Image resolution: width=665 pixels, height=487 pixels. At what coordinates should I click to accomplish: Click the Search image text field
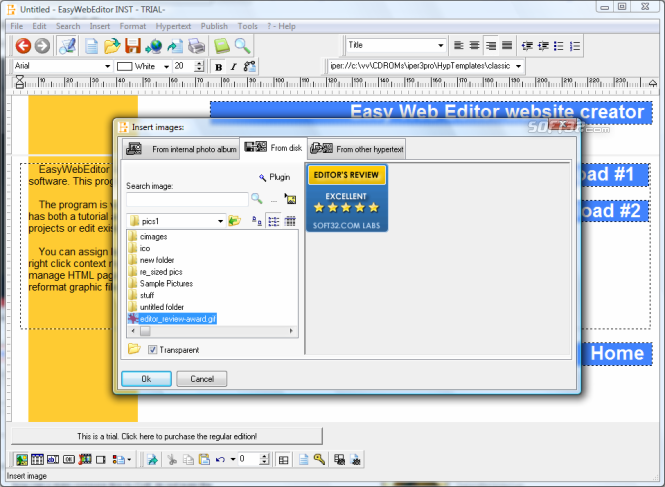pyautogui.click(x=187, y=199)
